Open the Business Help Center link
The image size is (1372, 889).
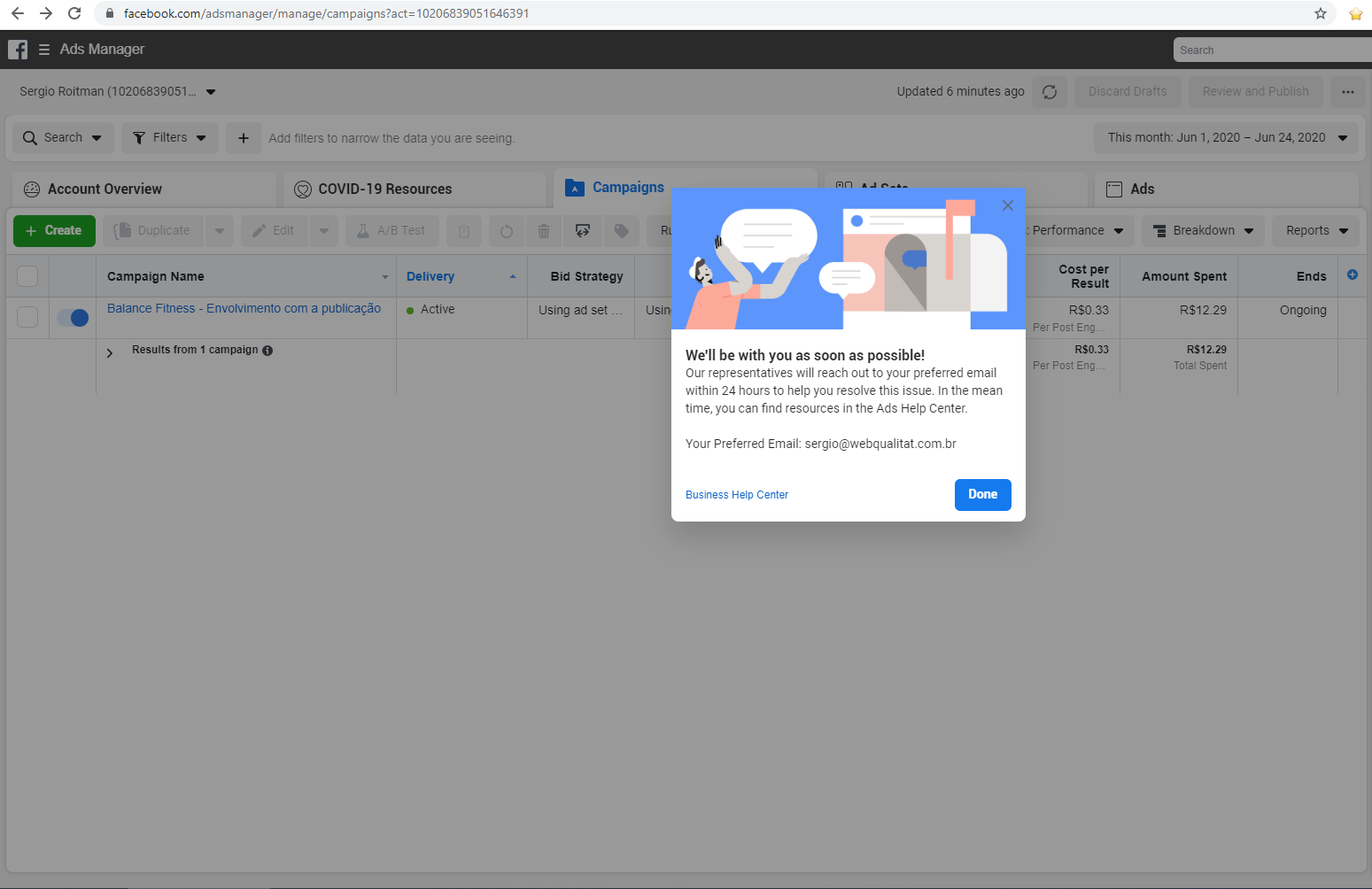tap(737, 495)
